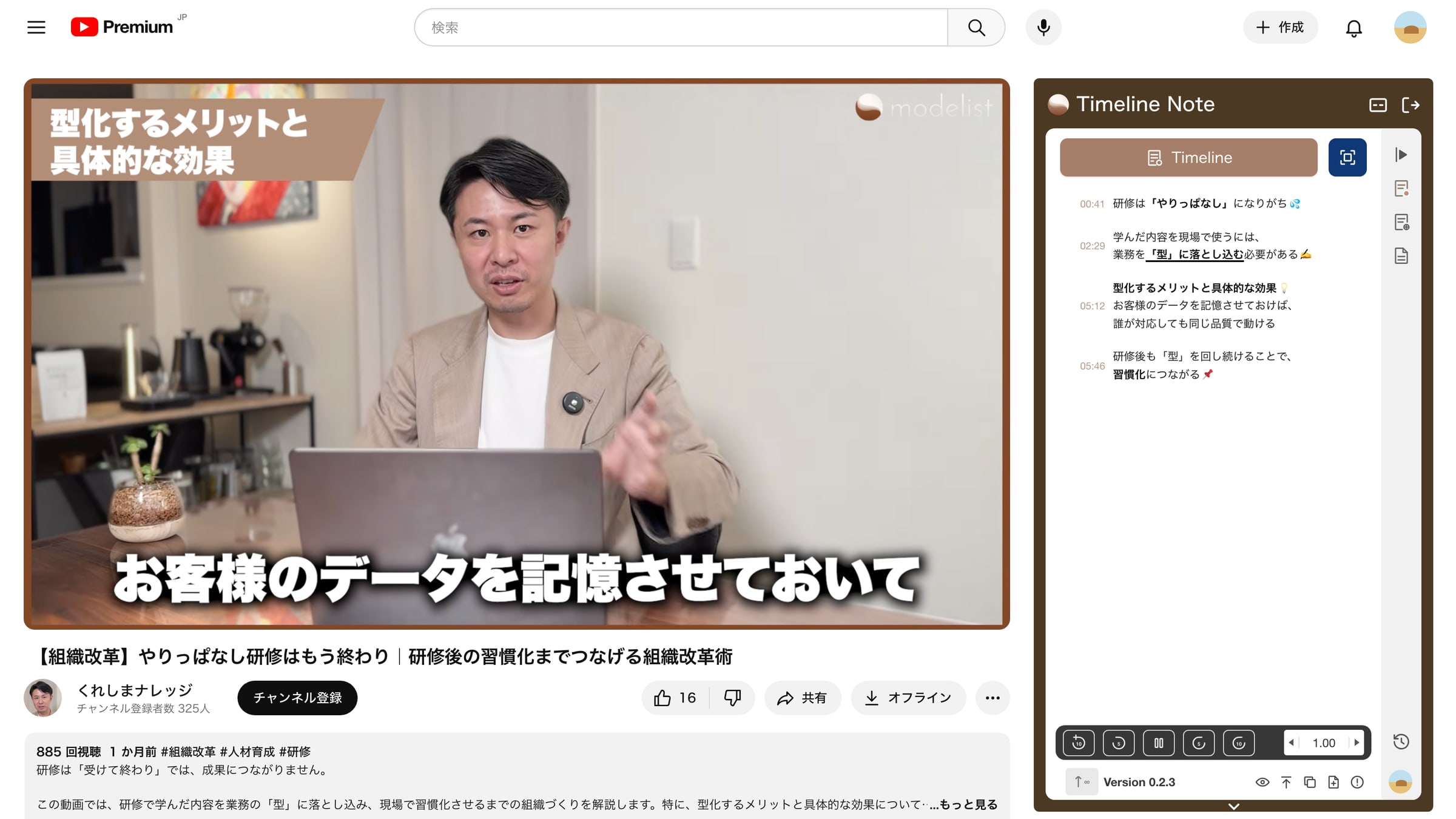Skip forward 10 seconds in Timeline Note

coord(1239,743)
